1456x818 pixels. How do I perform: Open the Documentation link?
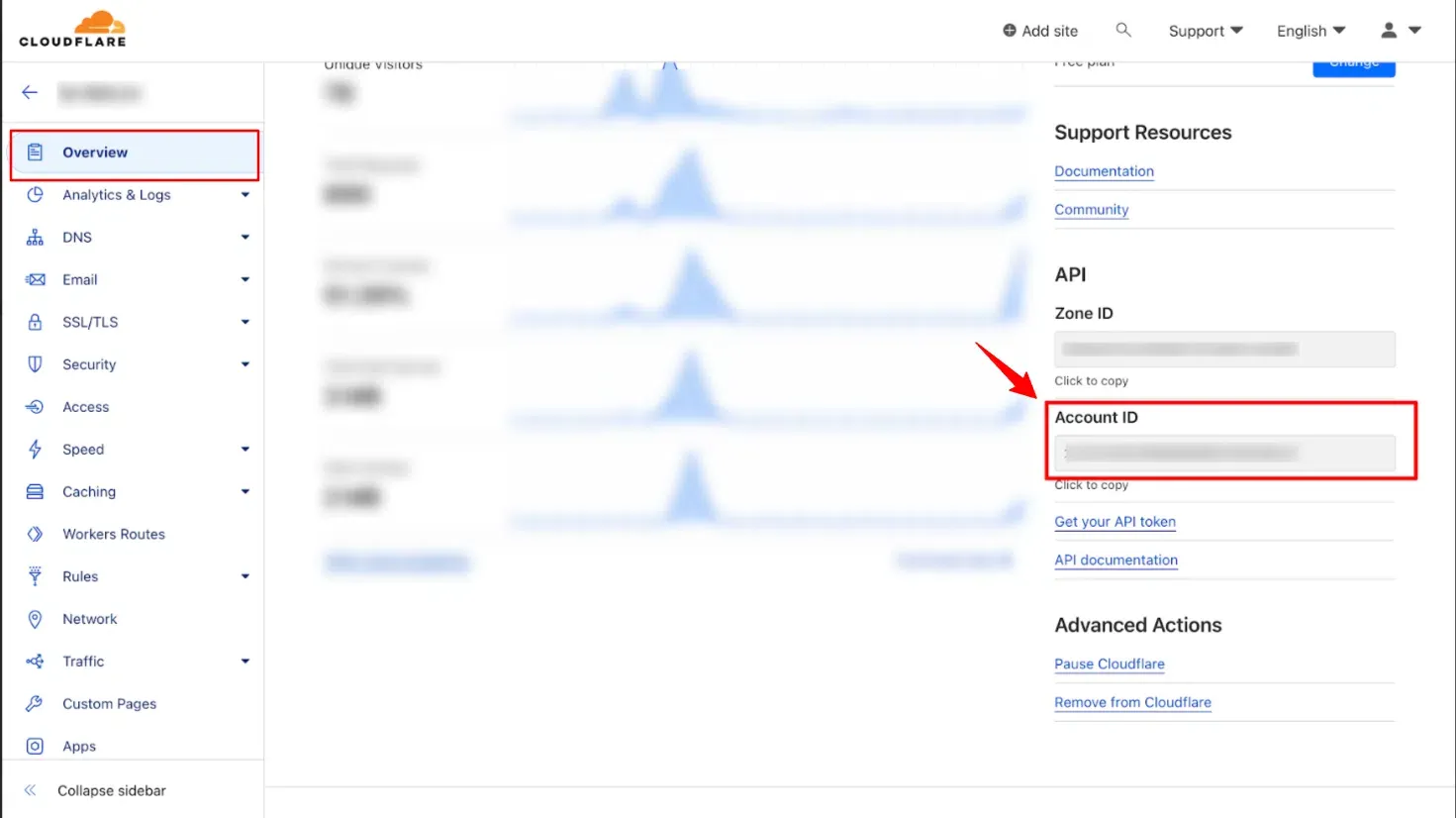click(1104, 171)
